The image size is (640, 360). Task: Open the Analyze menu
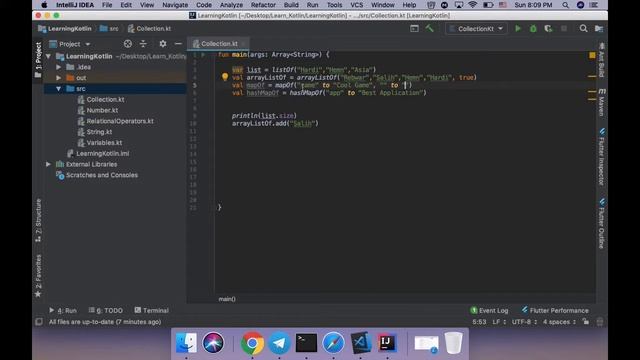[231, 5]
